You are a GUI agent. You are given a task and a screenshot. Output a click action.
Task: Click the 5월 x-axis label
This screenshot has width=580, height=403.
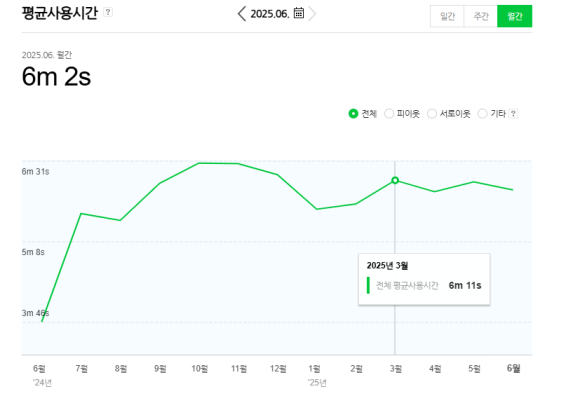tap(474, 369)
